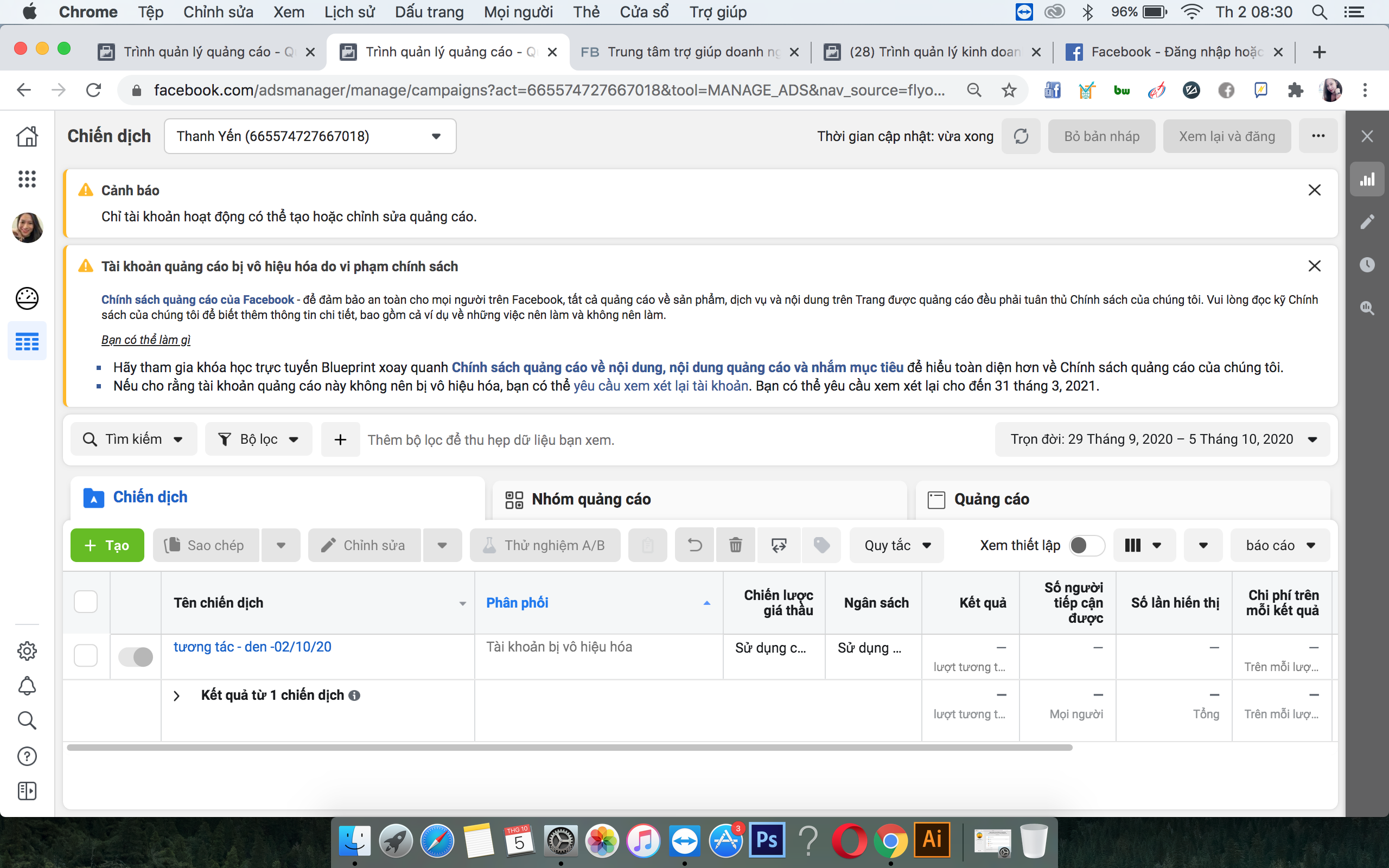
Task: Select the Edit pencil icon in right sidebar
Action: (x=1368, y=221)
